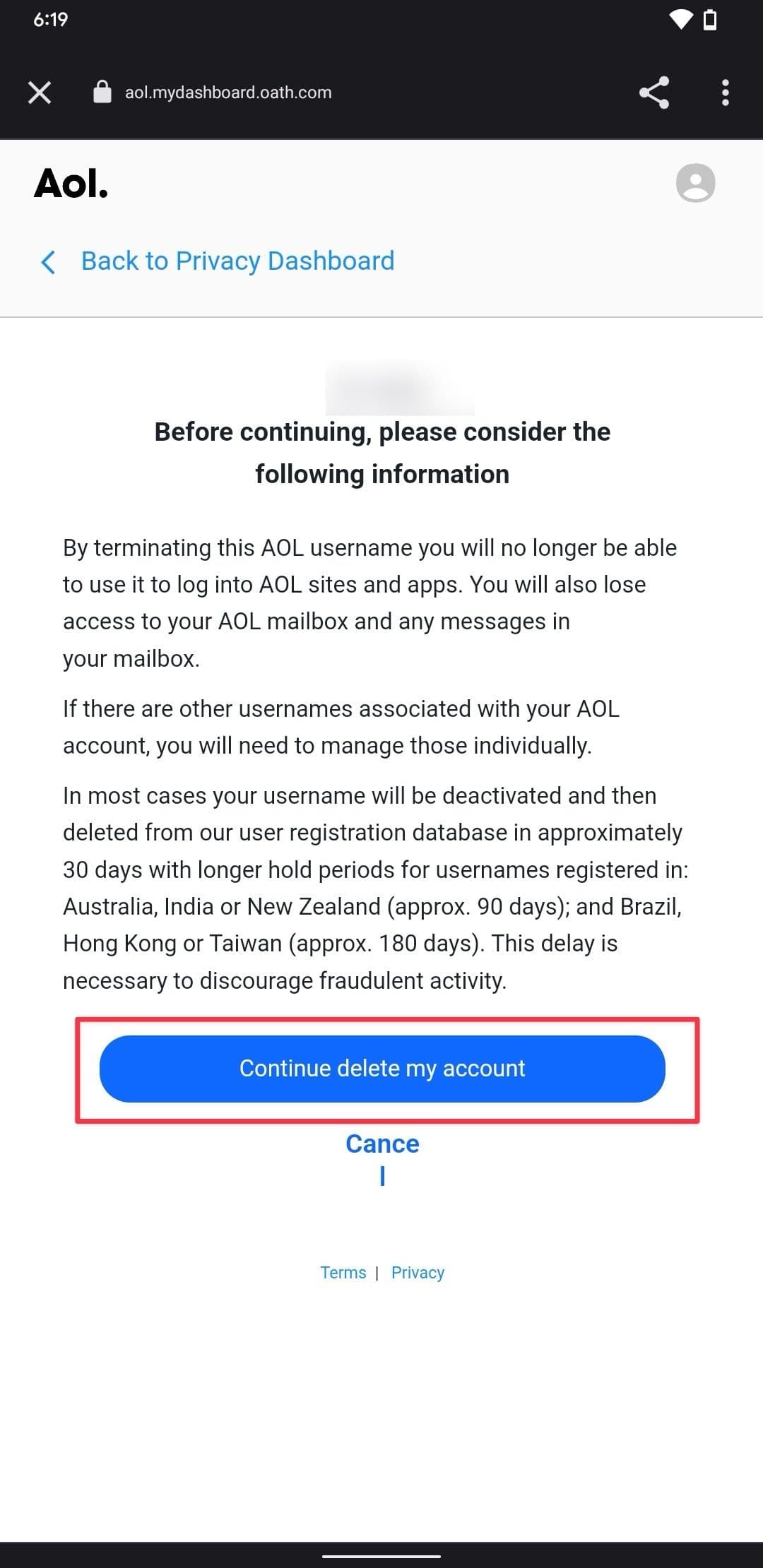Open the Privacy footer link
The image size is (763, 1568).
tap(418, 1273)
